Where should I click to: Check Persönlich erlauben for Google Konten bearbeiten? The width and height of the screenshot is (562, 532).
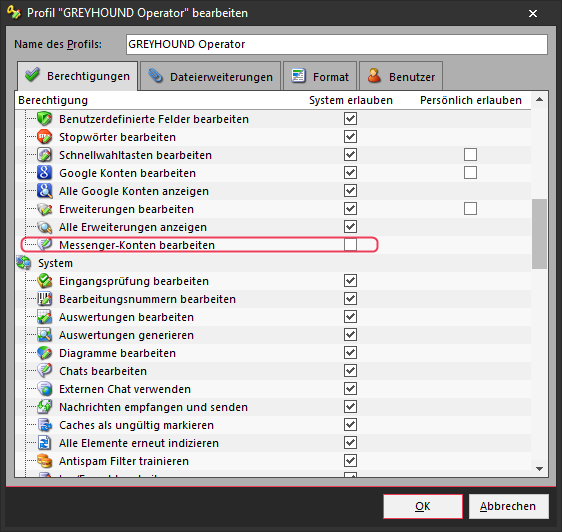pos(470,172)
